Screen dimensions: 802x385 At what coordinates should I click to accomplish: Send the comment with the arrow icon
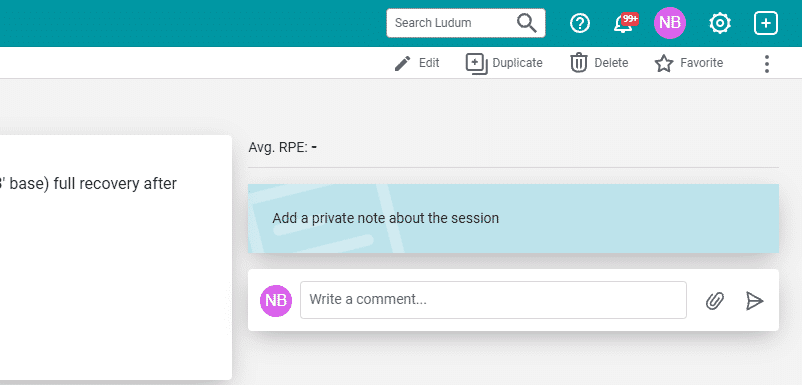coord(754,301)
